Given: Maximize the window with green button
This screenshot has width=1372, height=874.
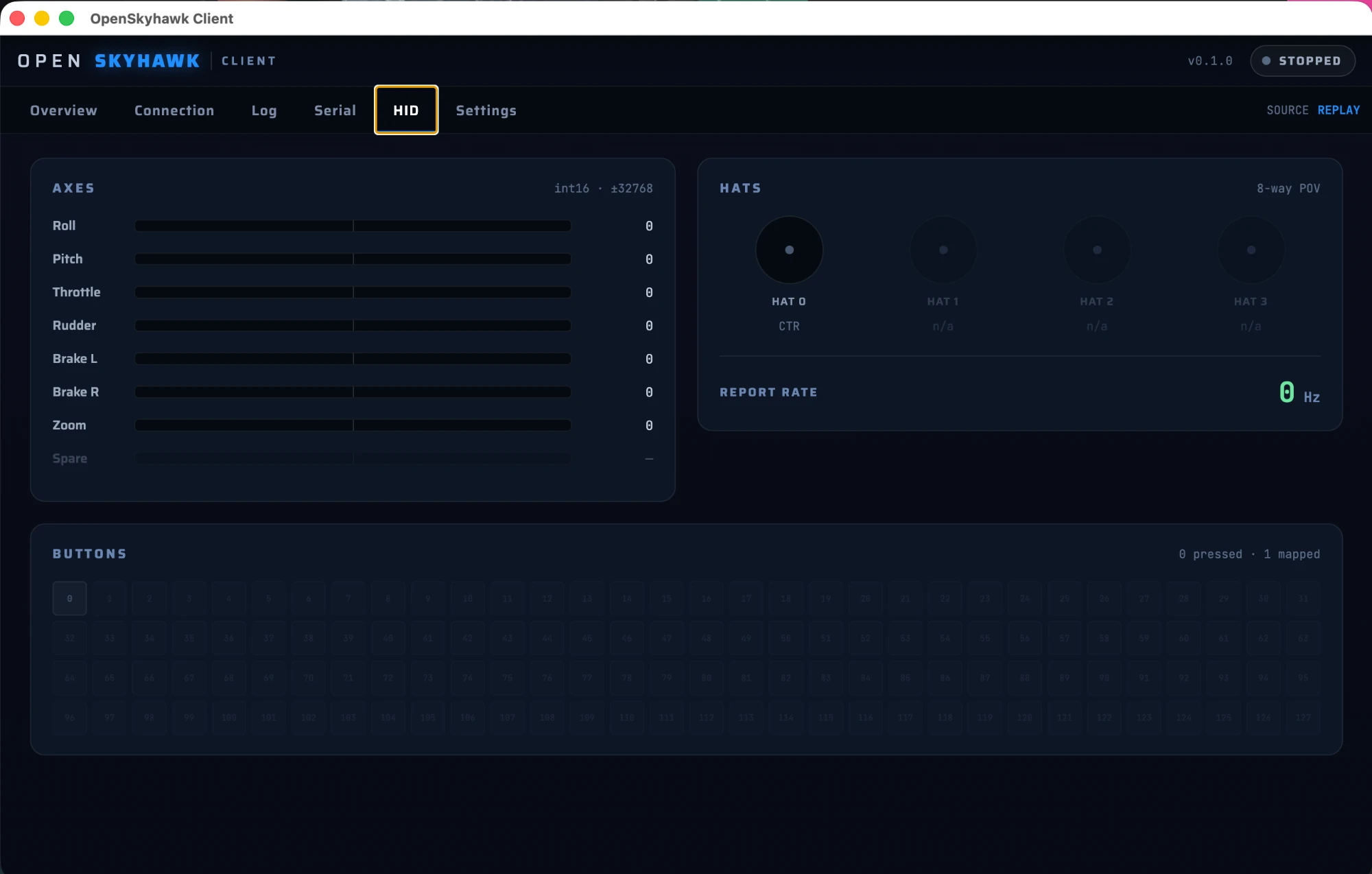Looking at the screenshot, I should pyautogui.click(x=67, y=19).
